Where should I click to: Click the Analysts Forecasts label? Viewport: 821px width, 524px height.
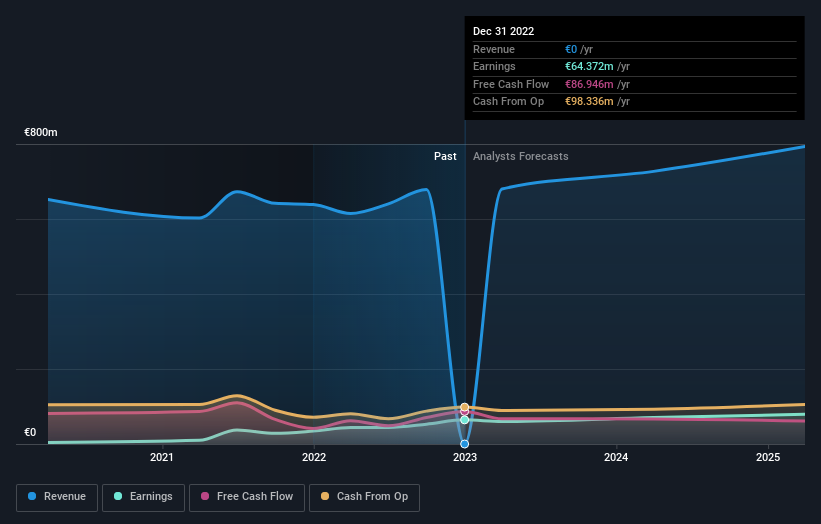(520, 156)
